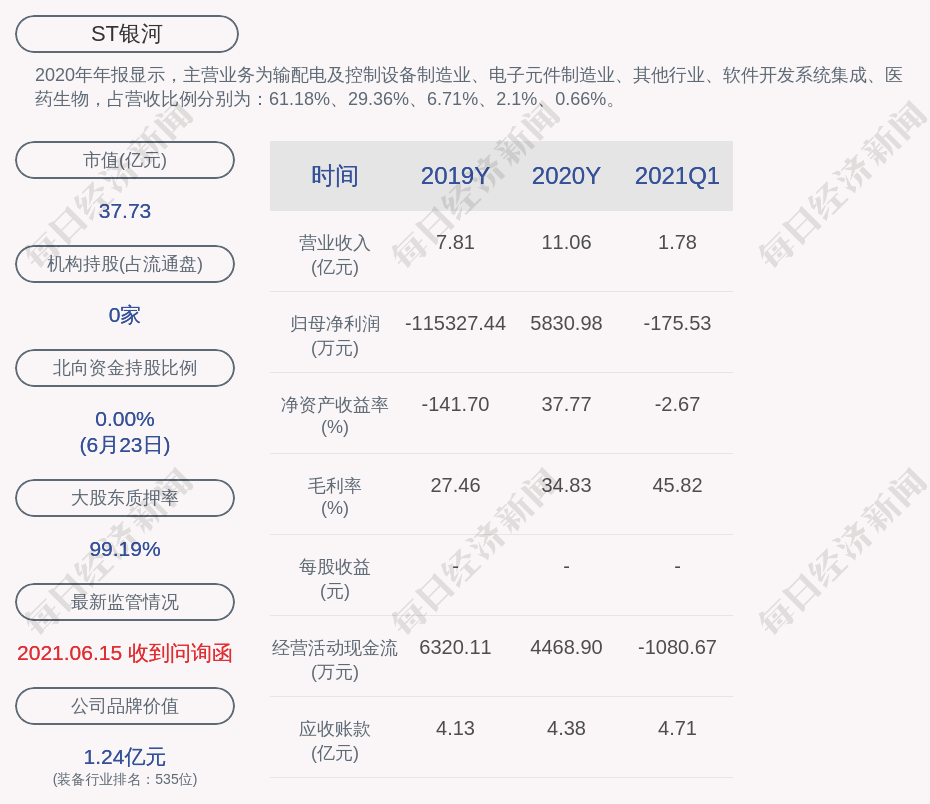Click the 2019Y revenue value 7.81
Image resolution: width=930 pixels, height=804 pixels.
pyautogui.click(x=456, y=243)
